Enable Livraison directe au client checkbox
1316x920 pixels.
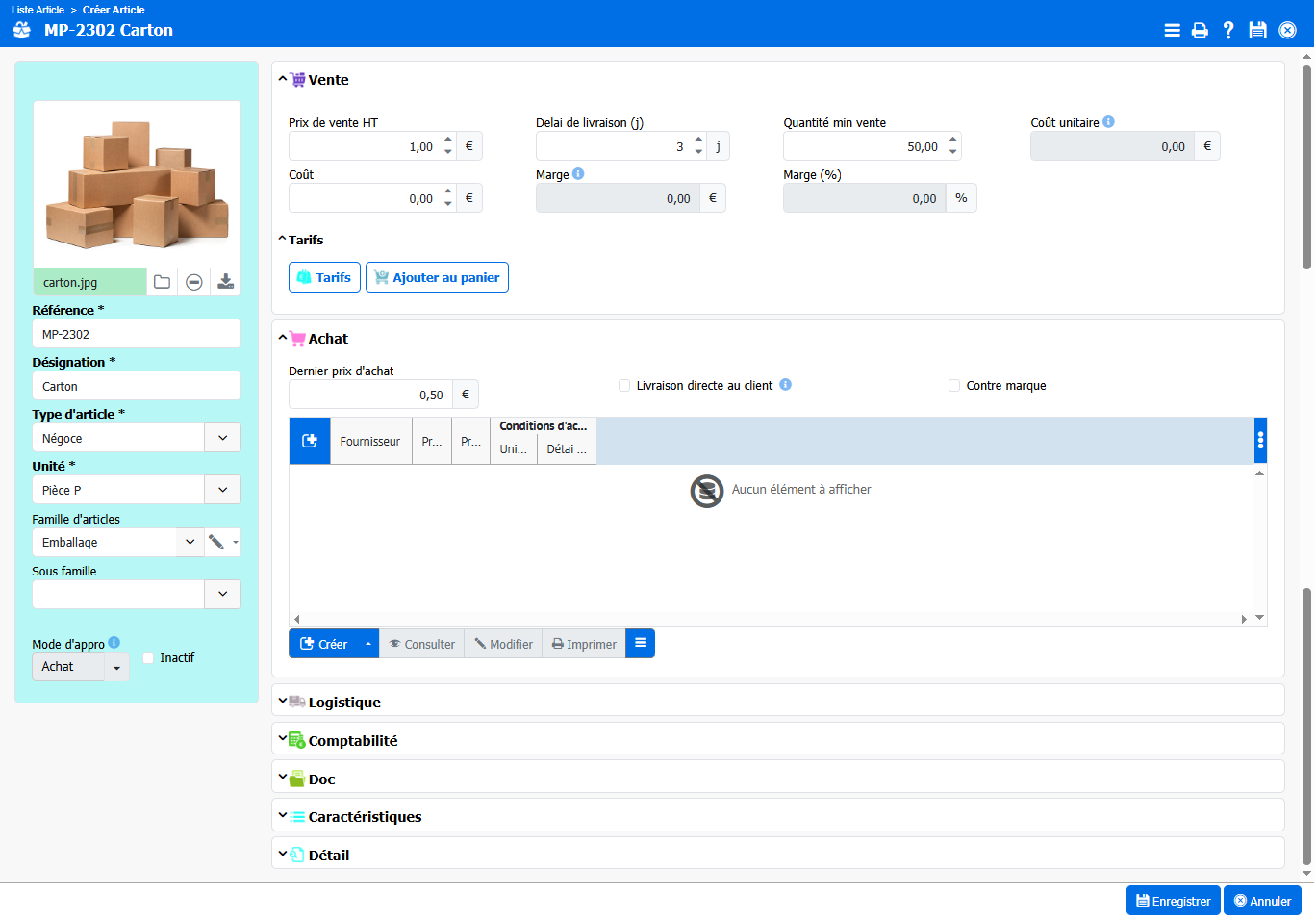[x=624, y=385]
